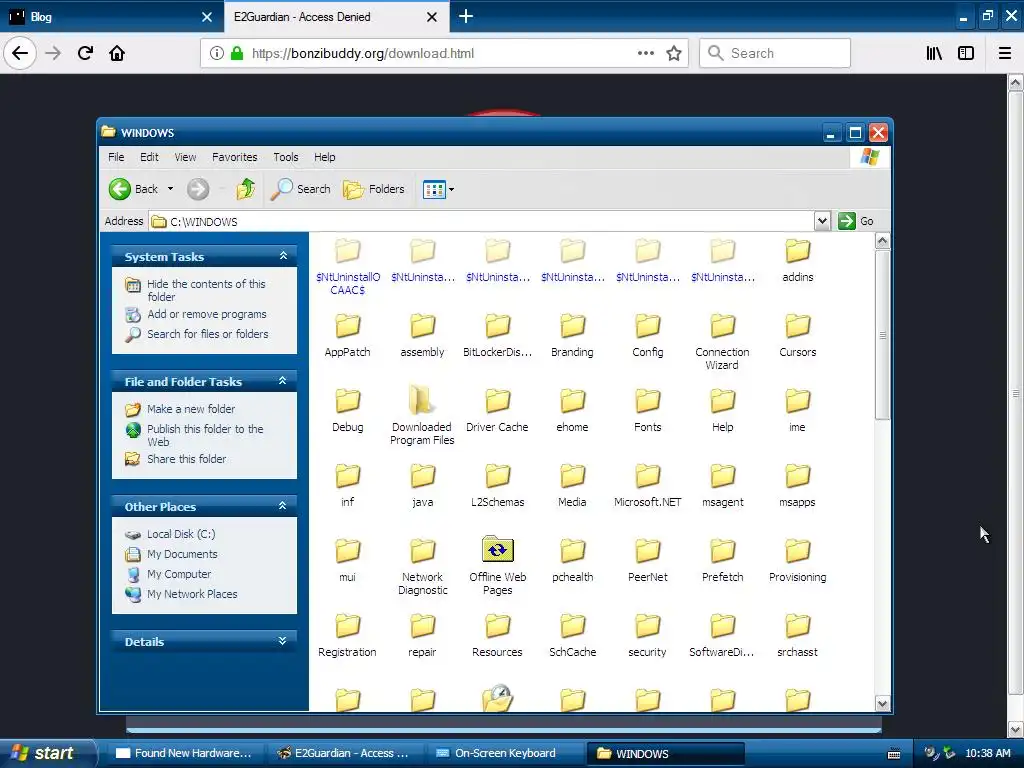Go back in the WINDOWS explorer window

pos(133,189)
